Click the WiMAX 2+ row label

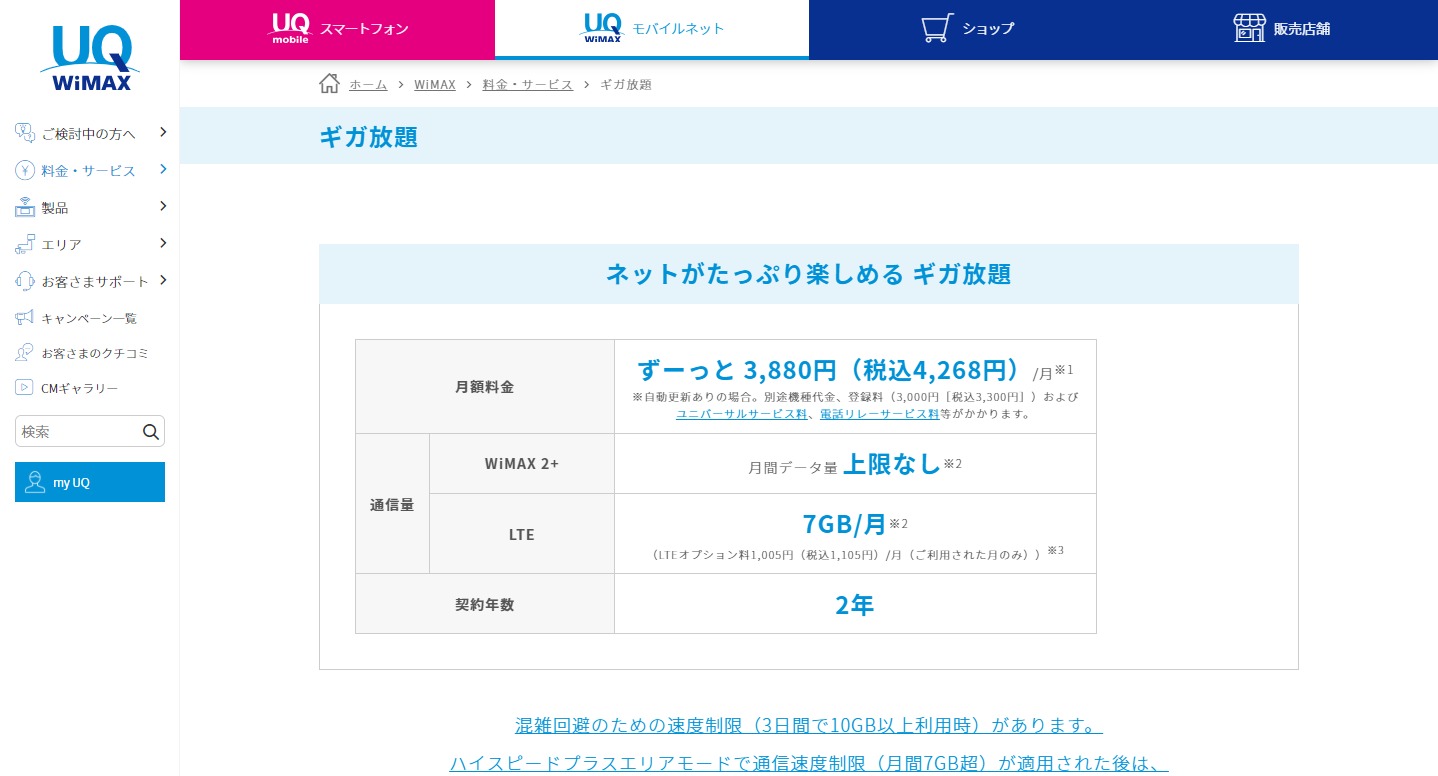click(522, 463)
